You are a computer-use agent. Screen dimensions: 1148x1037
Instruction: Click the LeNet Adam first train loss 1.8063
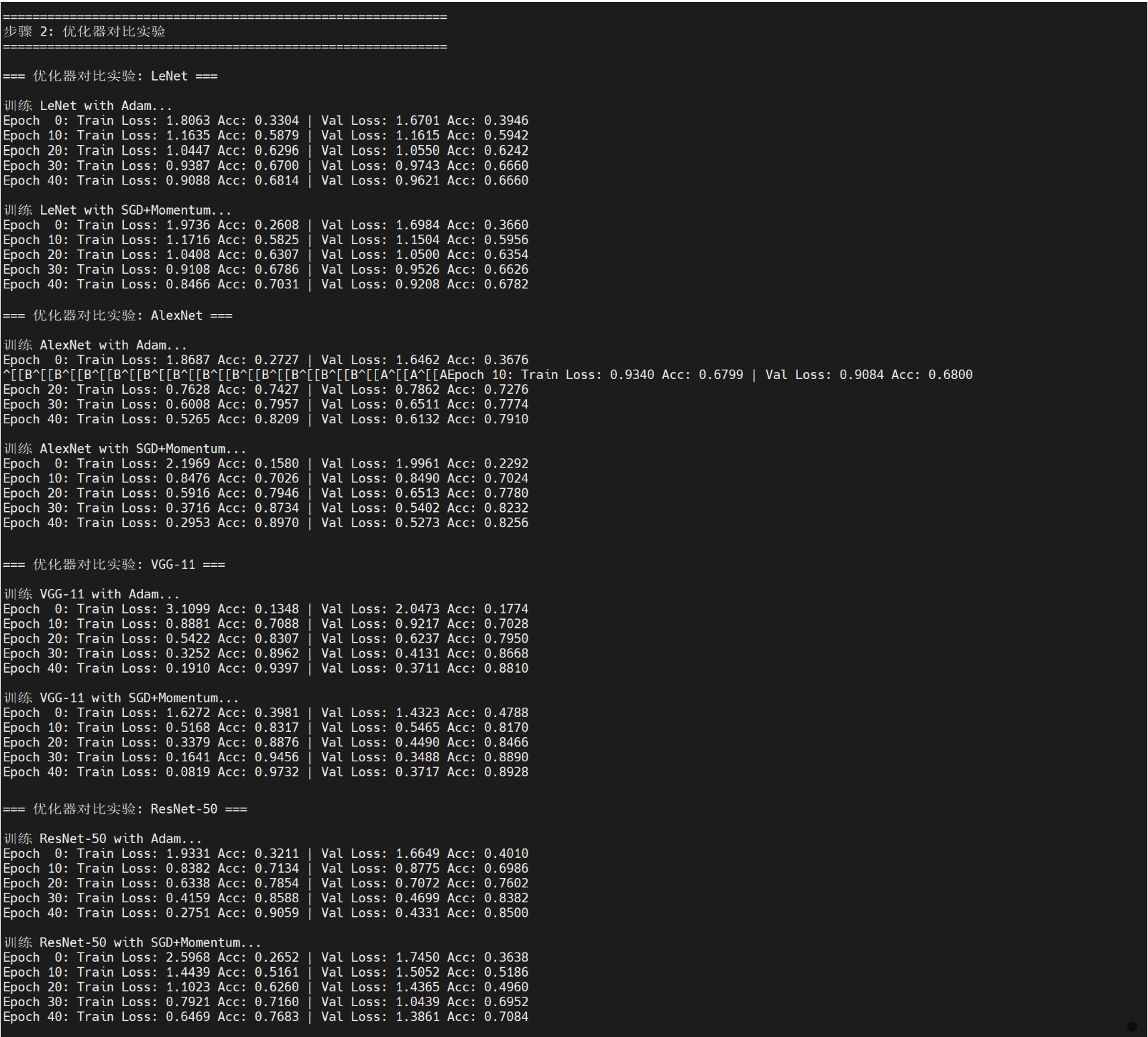(x=188, y=121)
